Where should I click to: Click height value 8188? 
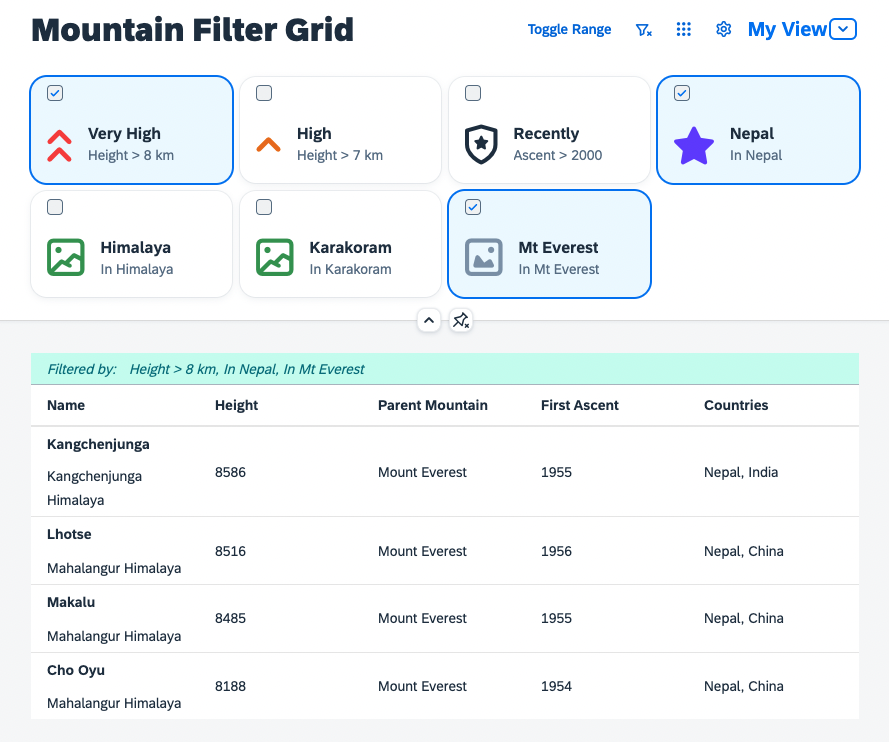point(230,686)
